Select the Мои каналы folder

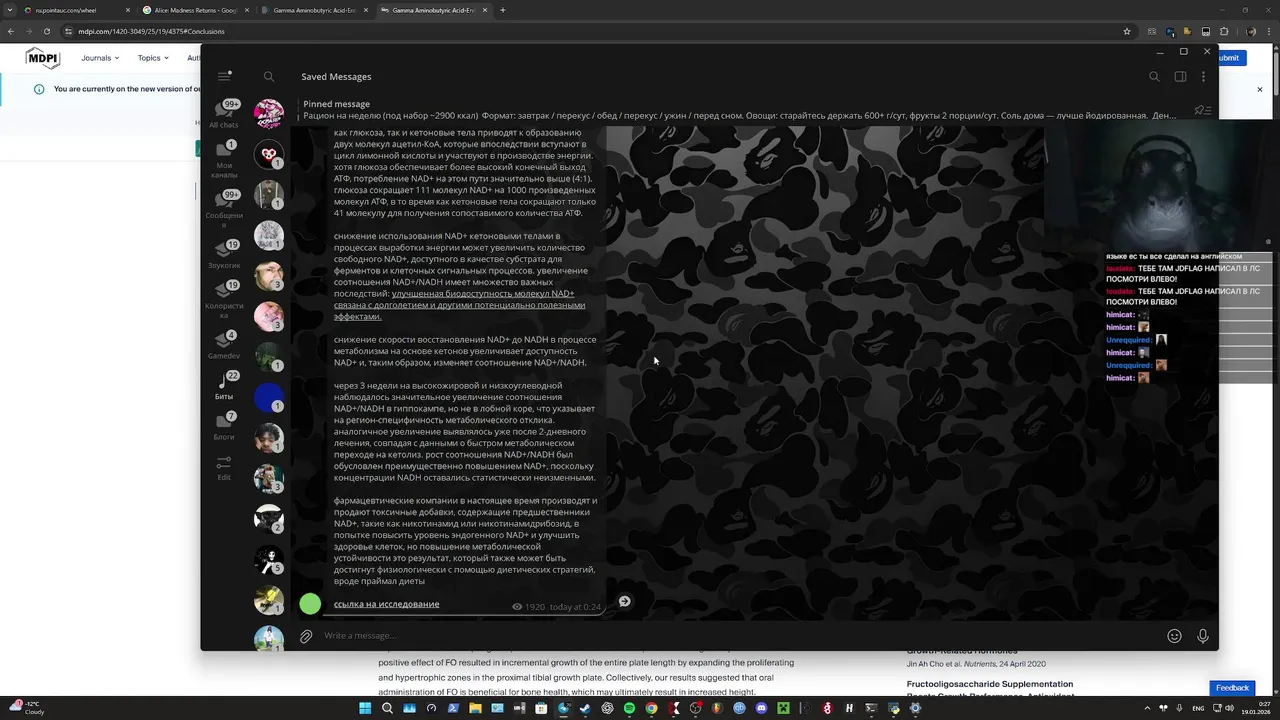click(x=224, y=158)
